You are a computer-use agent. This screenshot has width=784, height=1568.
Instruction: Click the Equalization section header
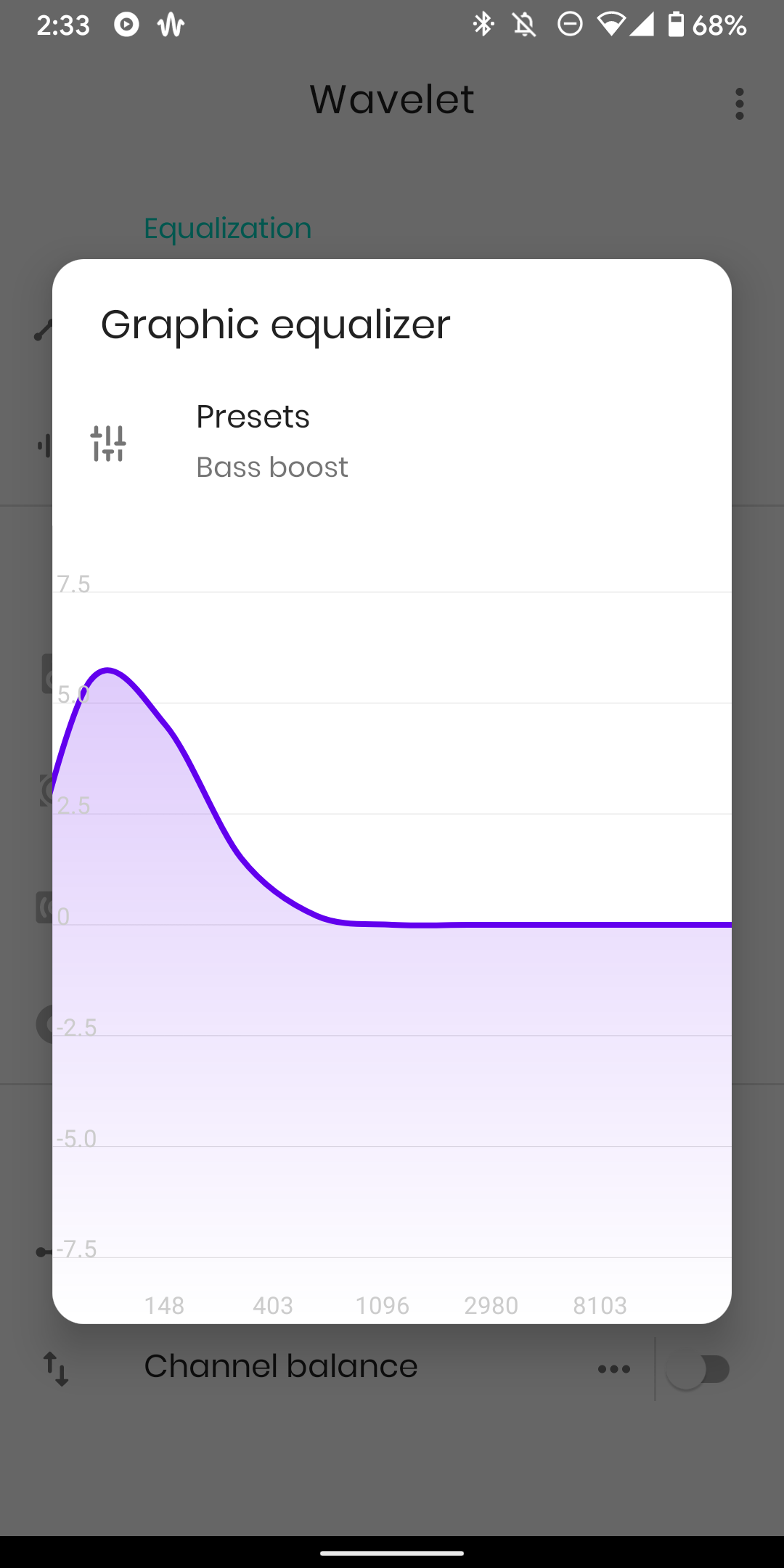pos(227,229)
